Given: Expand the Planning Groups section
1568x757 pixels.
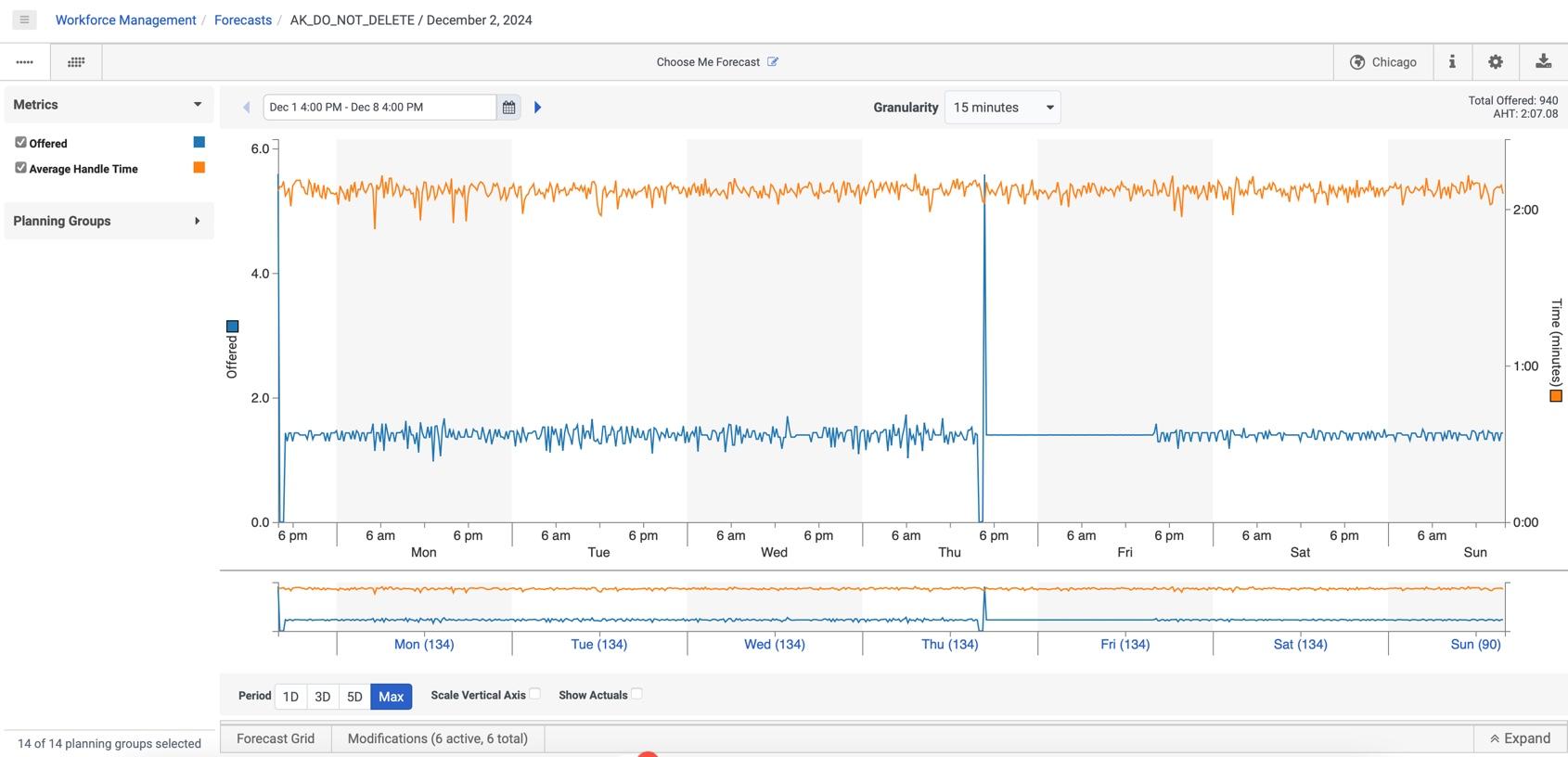Looking at the screenshot, I should (197, 221).
